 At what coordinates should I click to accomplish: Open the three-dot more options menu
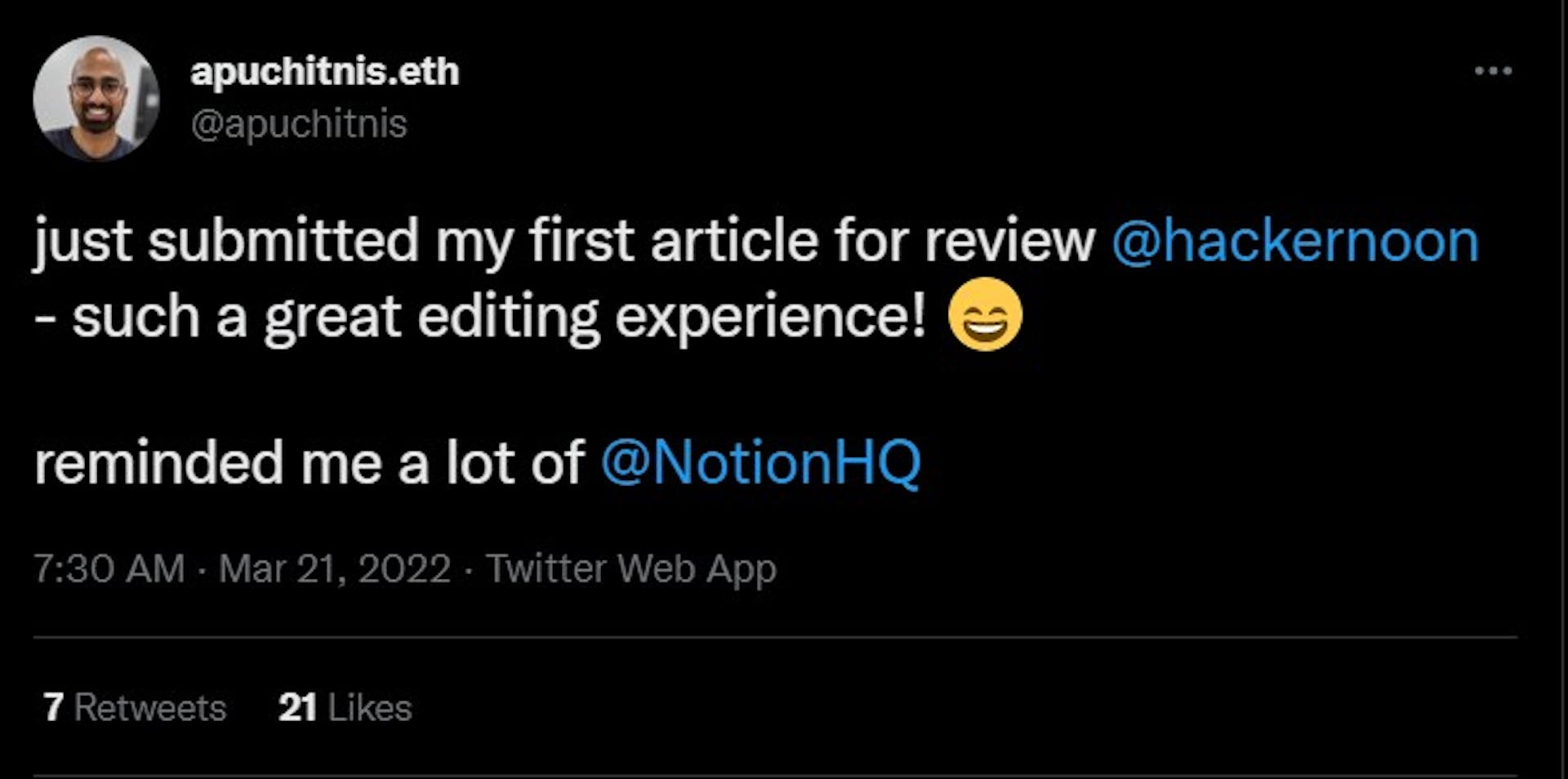(x=1493, y=71)
